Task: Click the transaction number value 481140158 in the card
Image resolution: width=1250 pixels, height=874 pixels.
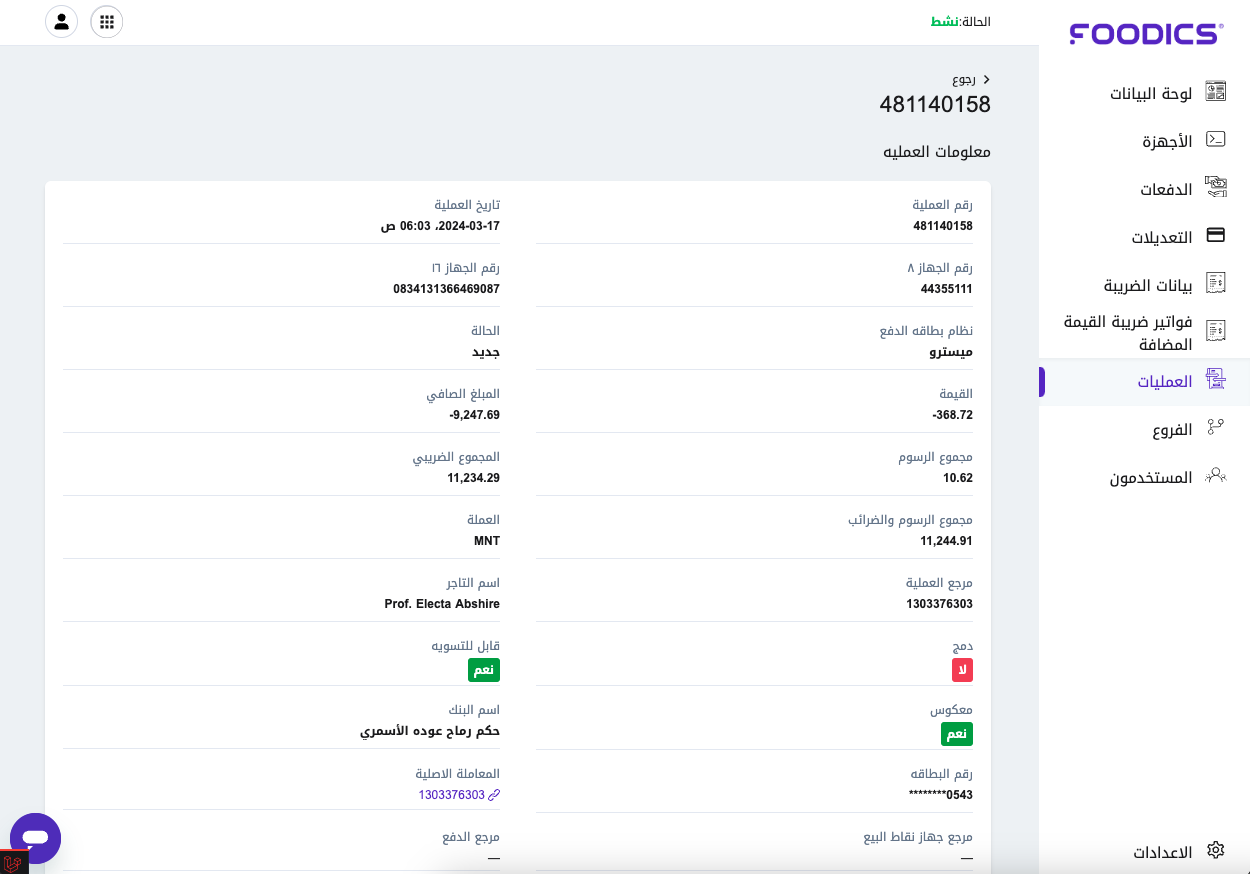Action: point(943,226)
